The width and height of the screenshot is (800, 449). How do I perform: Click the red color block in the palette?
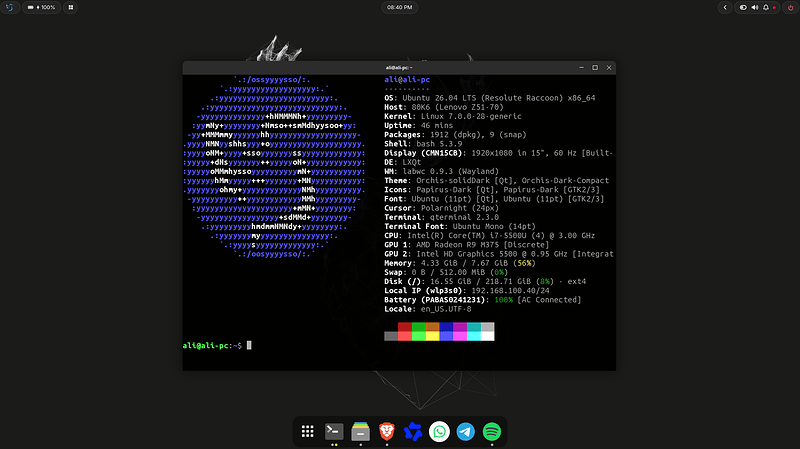coord(405,327)
